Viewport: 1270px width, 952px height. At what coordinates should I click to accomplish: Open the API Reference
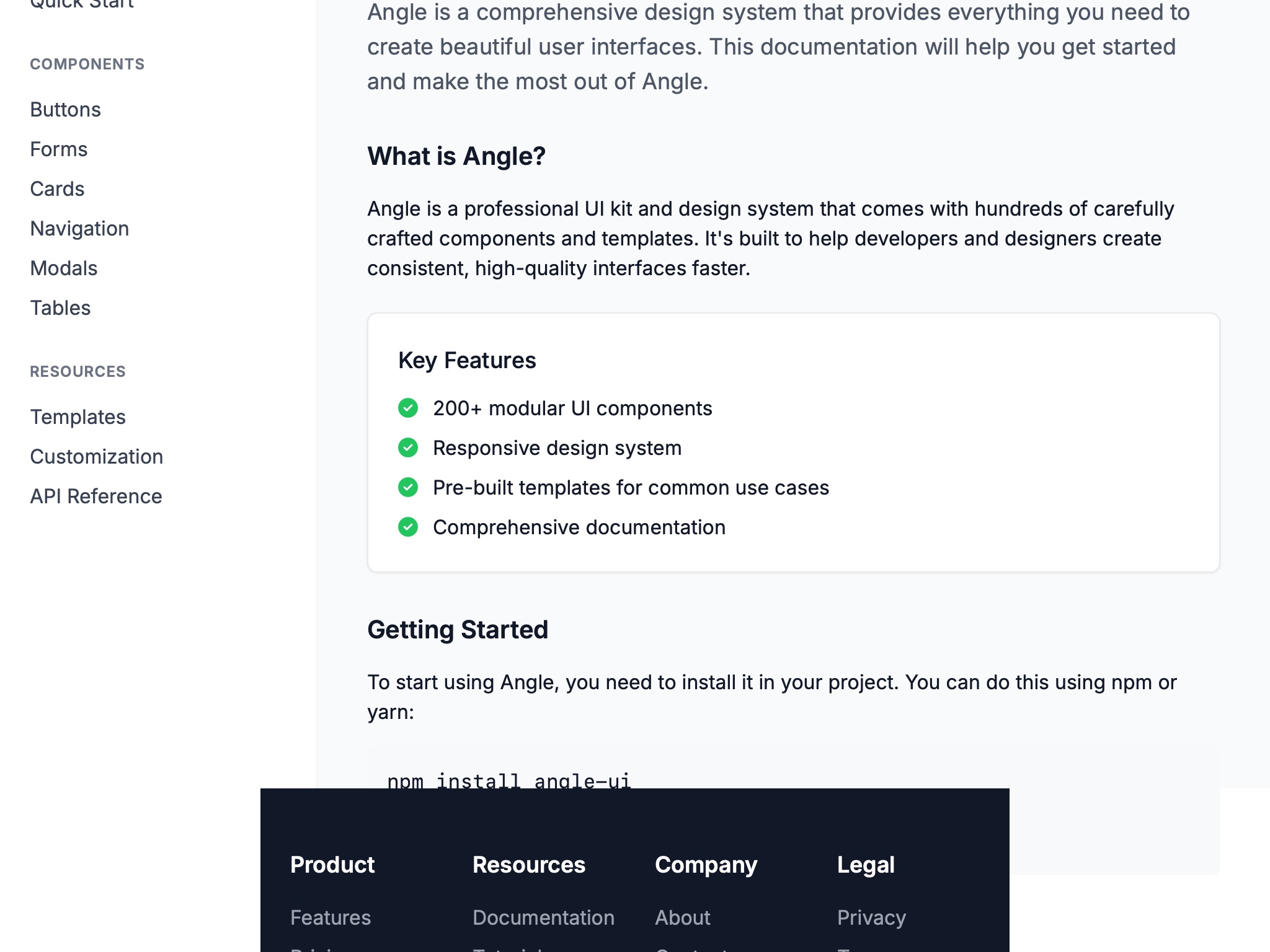point(95,496)
